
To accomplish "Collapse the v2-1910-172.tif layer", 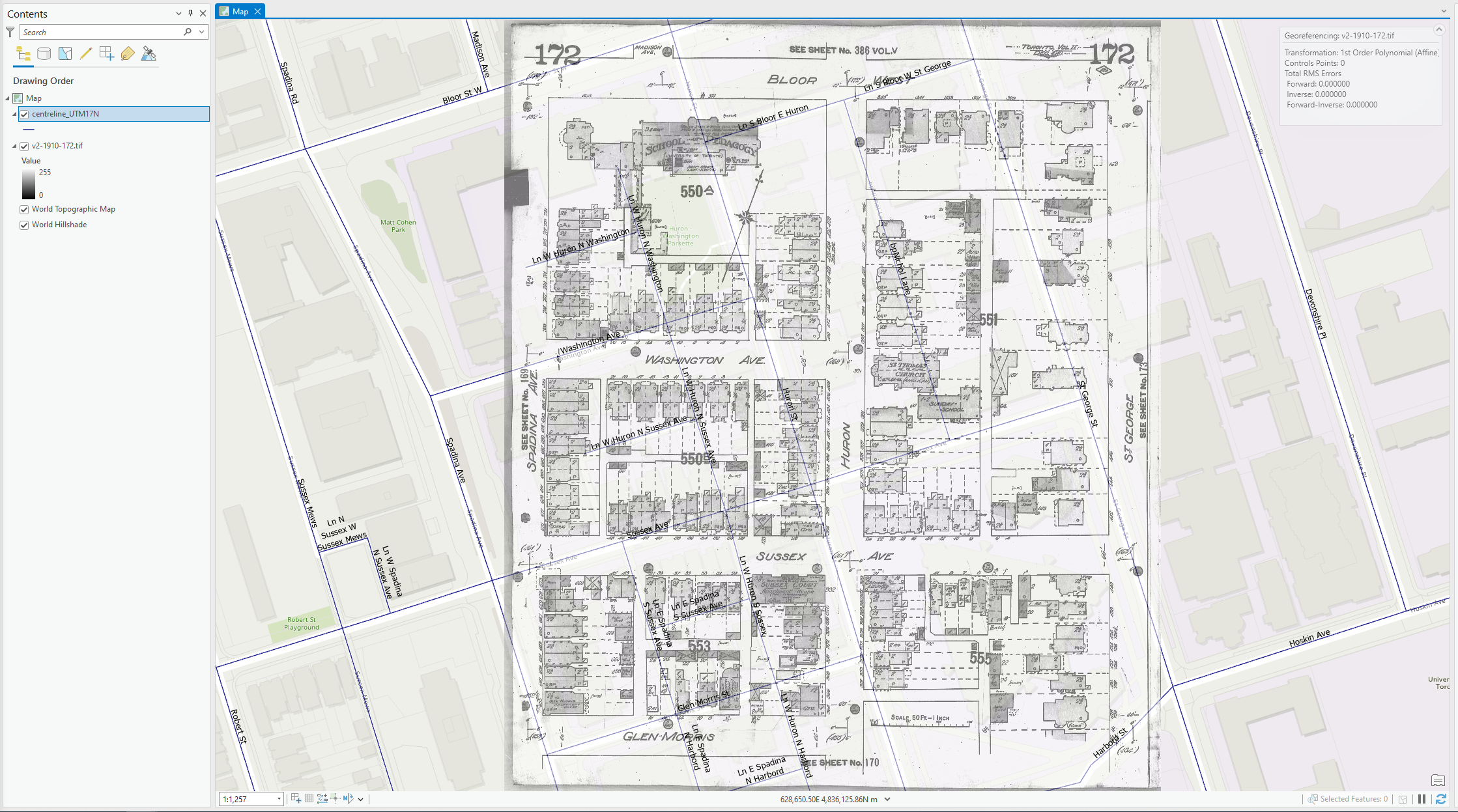I will coord(14,146).
